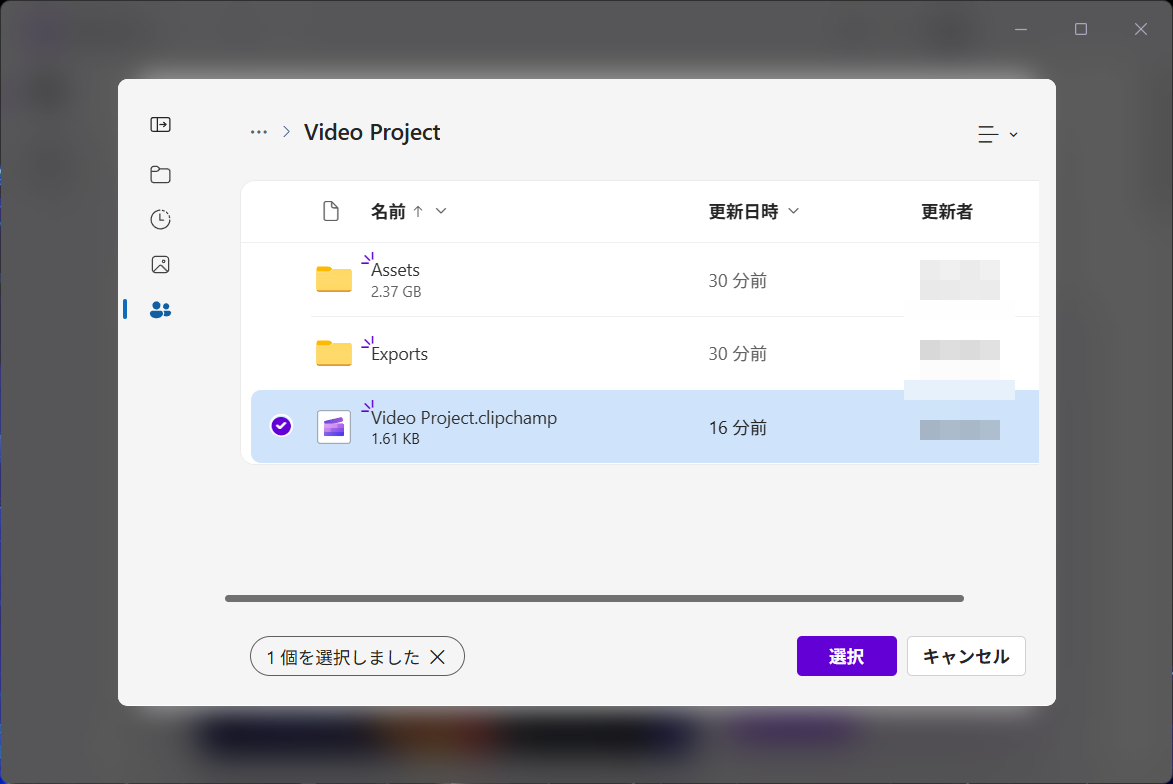Open the Assets folder icon

334,280
